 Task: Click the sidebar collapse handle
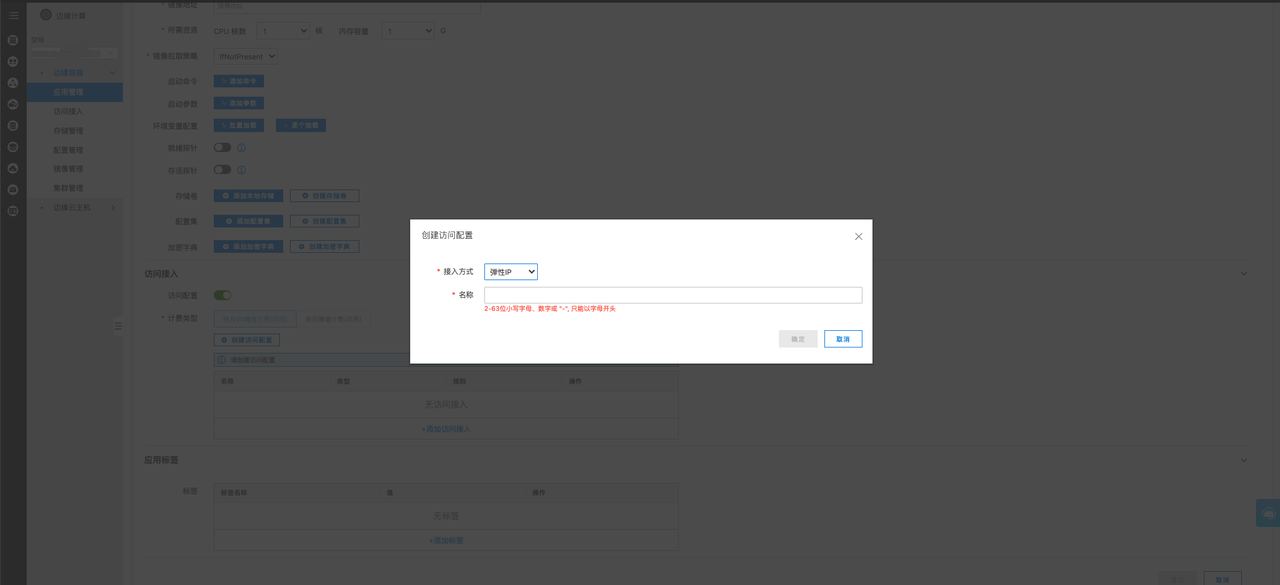click(x=118, y=326)
